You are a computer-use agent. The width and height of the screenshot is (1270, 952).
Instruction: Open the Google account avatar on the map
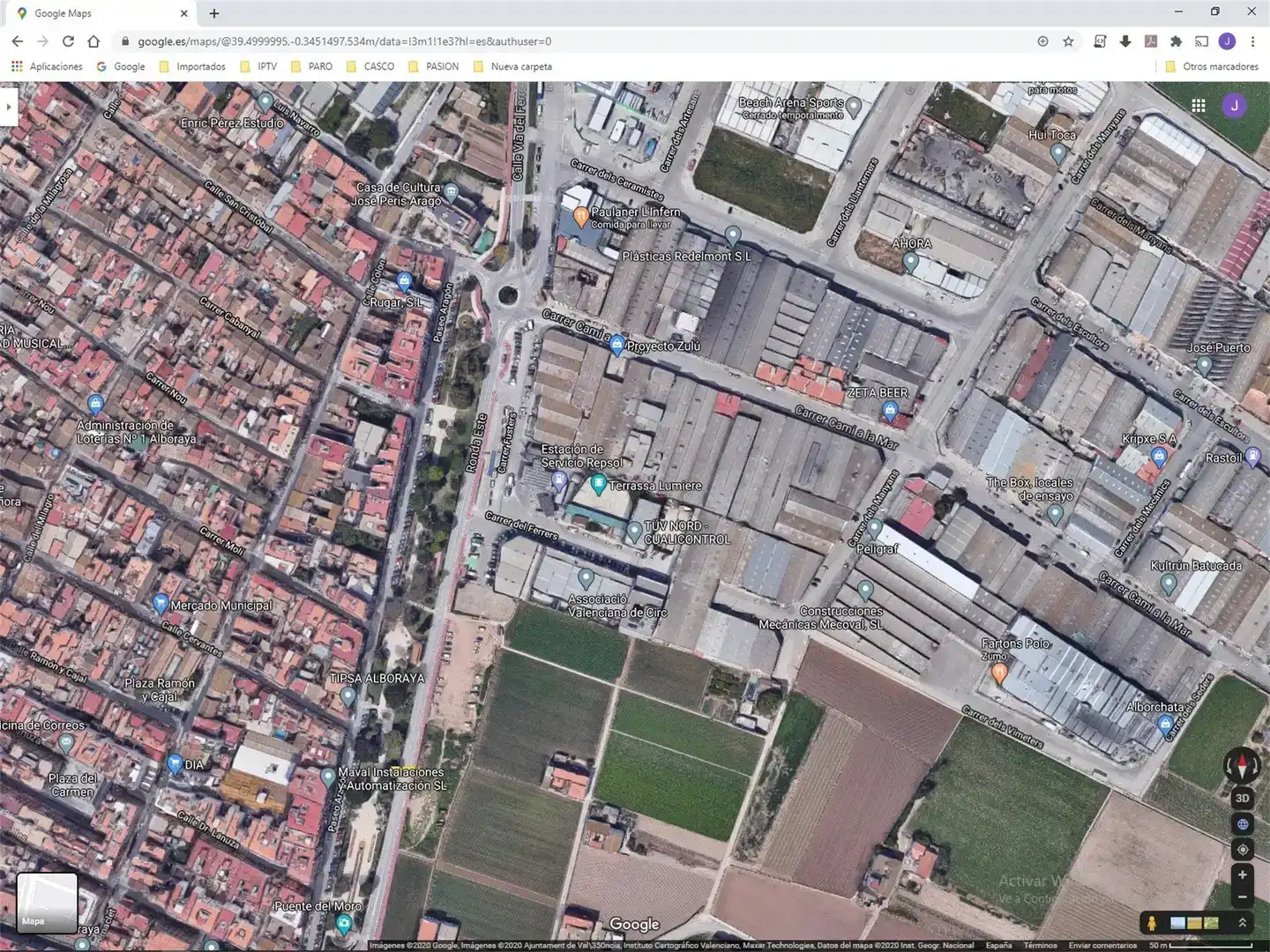pyautogui.click(x=1235, y=106)
